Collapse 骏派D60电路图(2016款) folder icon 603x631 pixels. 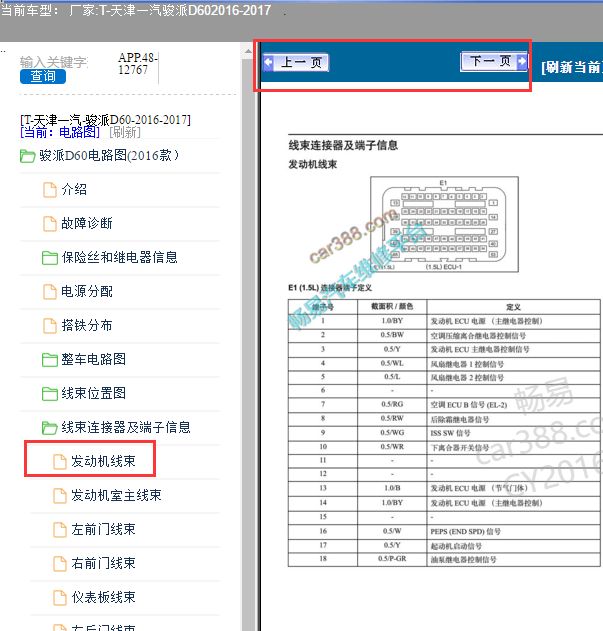tap(27, 156)
